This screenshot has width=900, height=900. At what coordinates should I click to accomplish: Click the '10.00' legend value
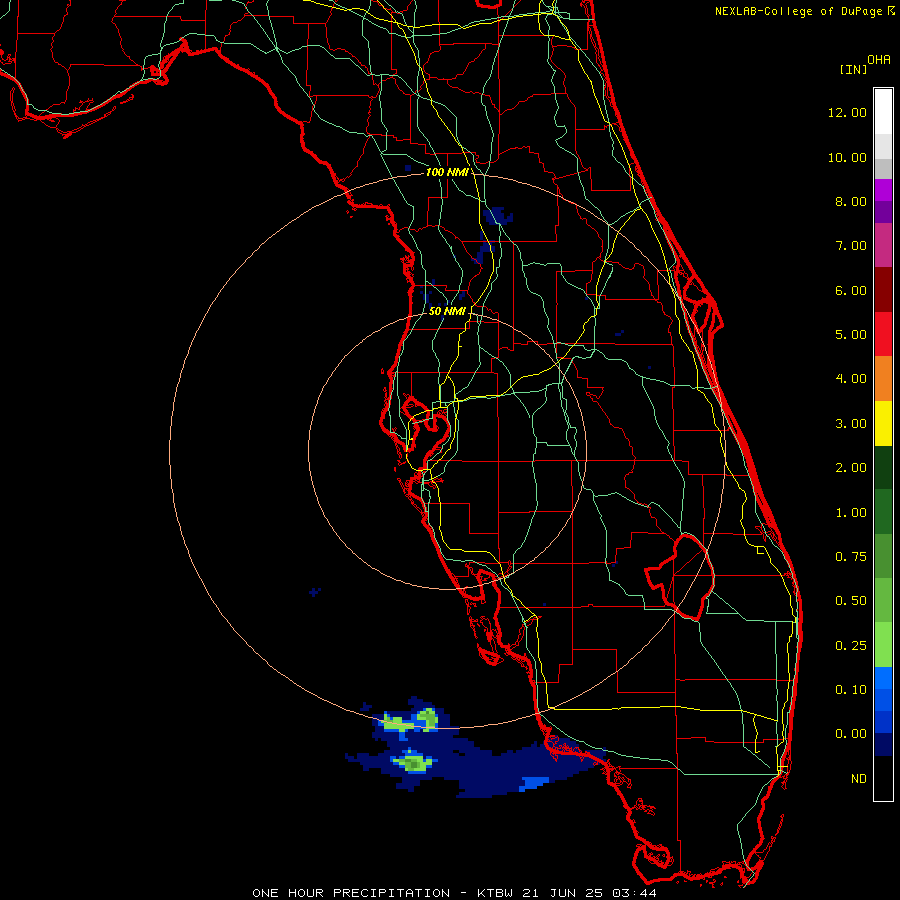847,157
